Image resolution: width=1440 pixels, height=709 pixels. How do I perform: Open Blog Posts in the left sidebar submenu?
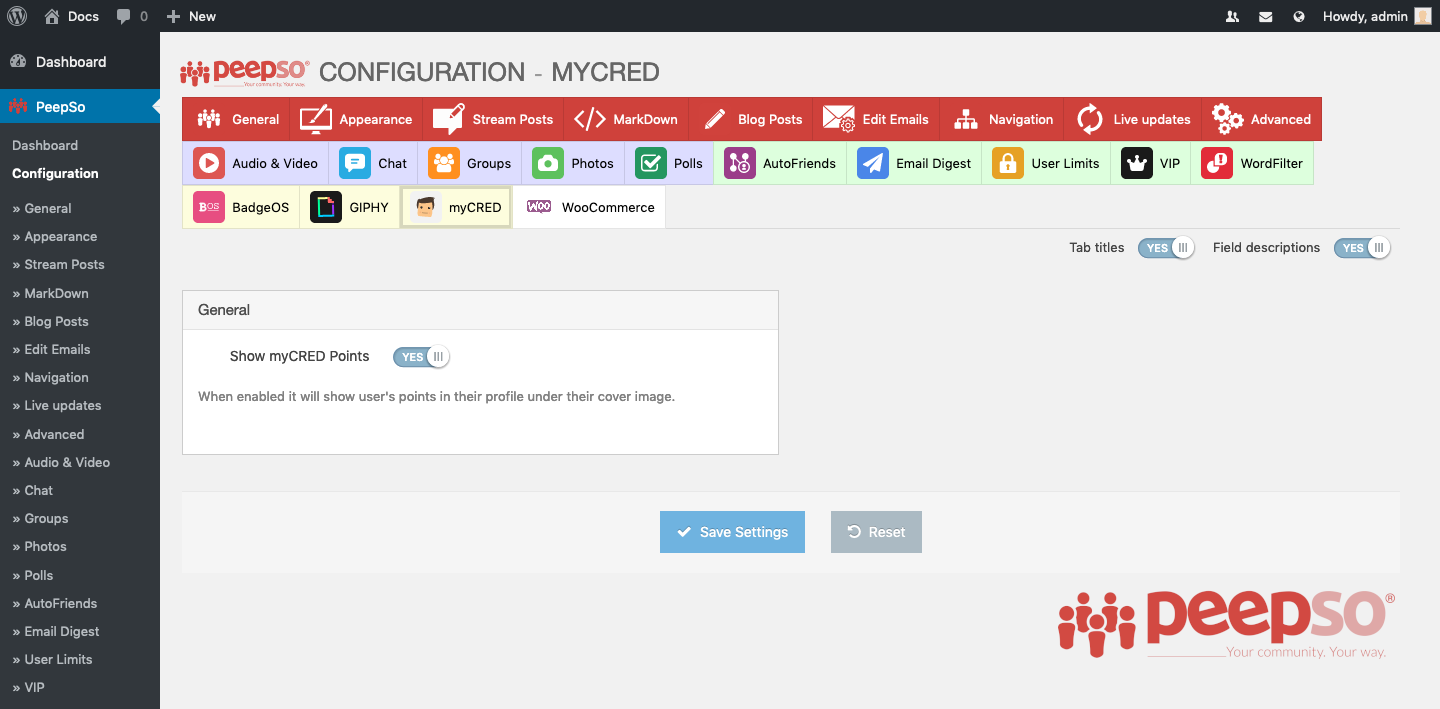coord(50,321)
